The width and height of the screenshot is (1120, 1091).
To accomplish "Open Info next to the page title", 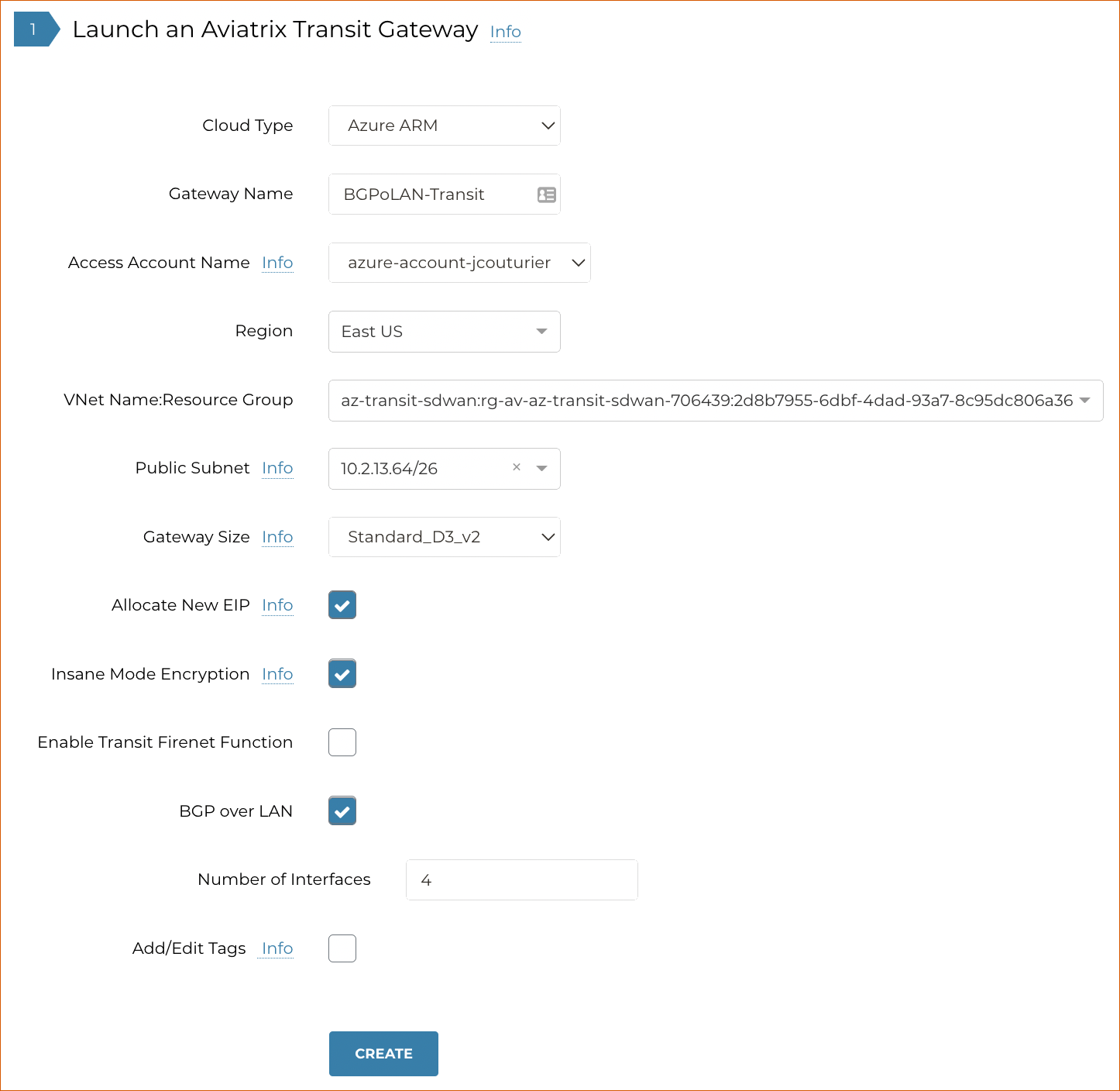I will tap(505, 32).
